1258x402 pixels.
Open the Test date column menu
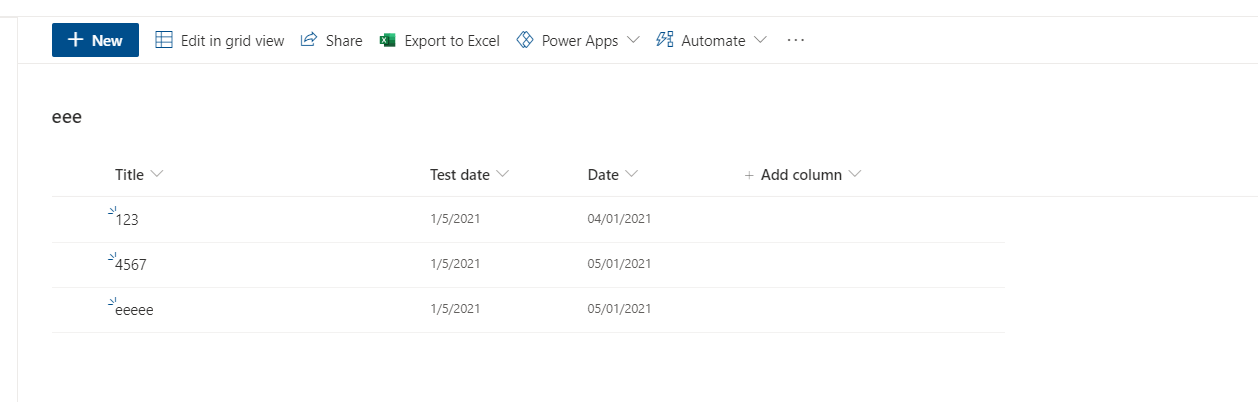pyautogui.click(x=502, y=174)
